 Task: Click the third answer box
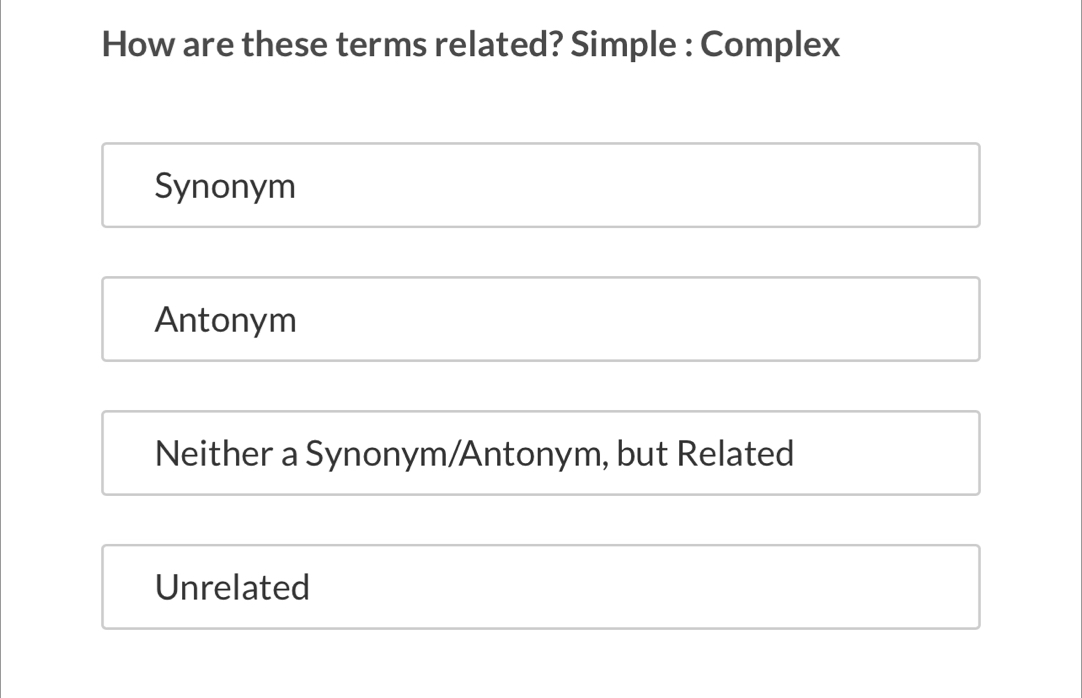pyautogui.click(x=540, y=454)
